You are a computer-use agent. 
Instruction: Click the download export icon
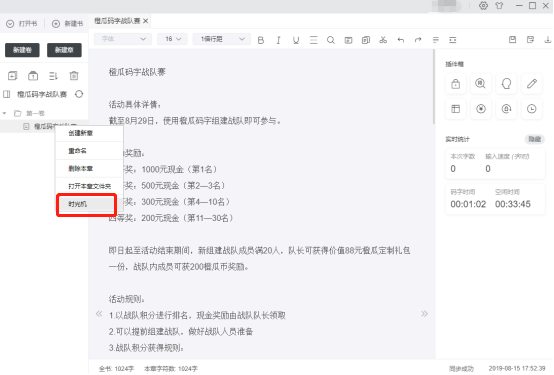click(548, 40)
